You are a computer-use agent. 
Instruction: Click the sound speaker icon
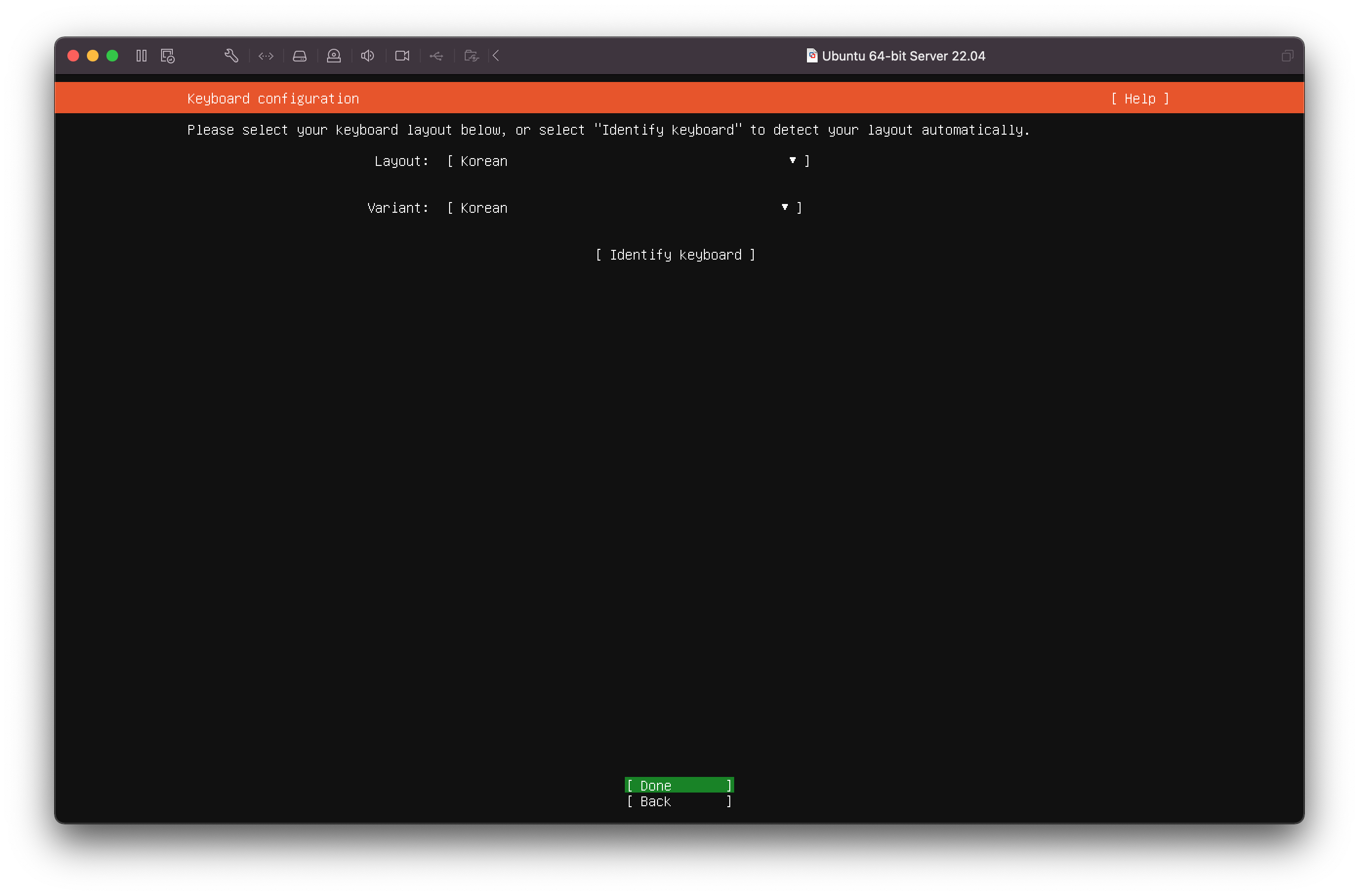pos(368,56)
